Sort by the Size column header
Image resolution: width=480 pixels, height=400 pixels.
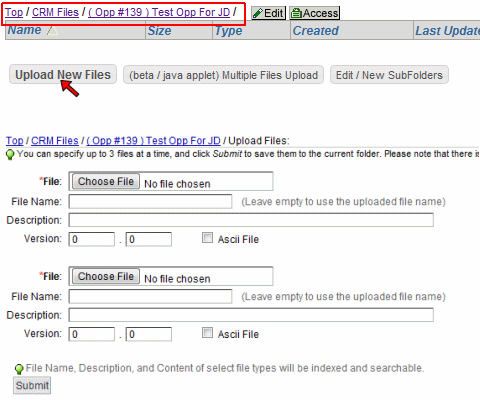(159, 31)
